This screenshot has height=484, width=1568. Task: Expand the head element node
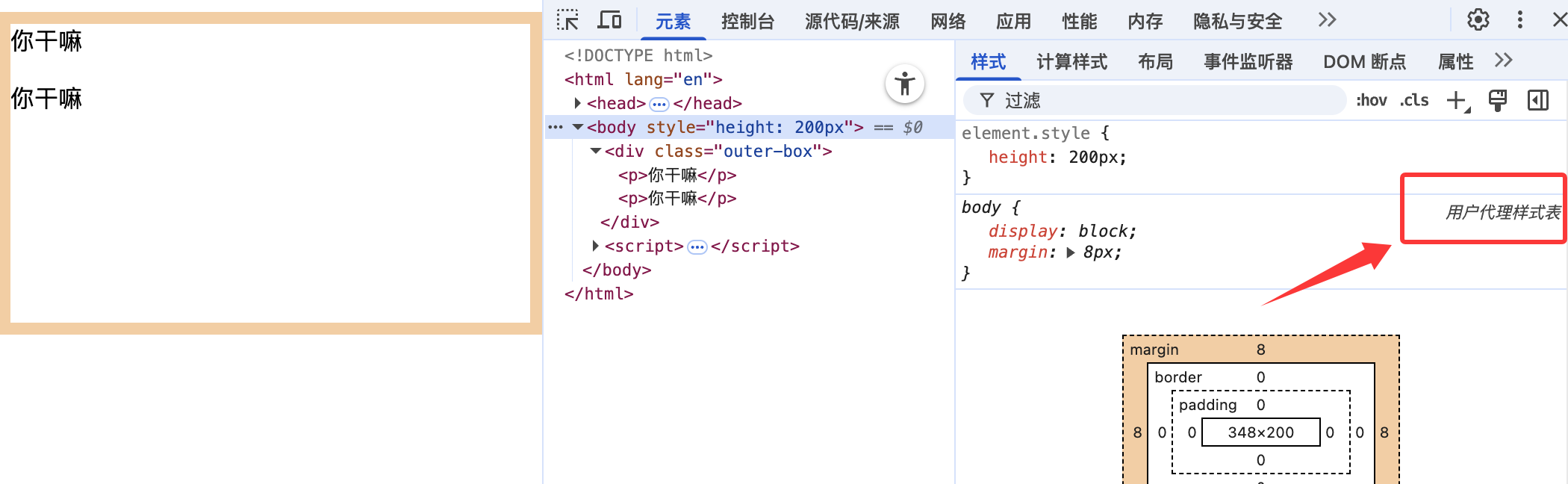[x=577, y=103]
